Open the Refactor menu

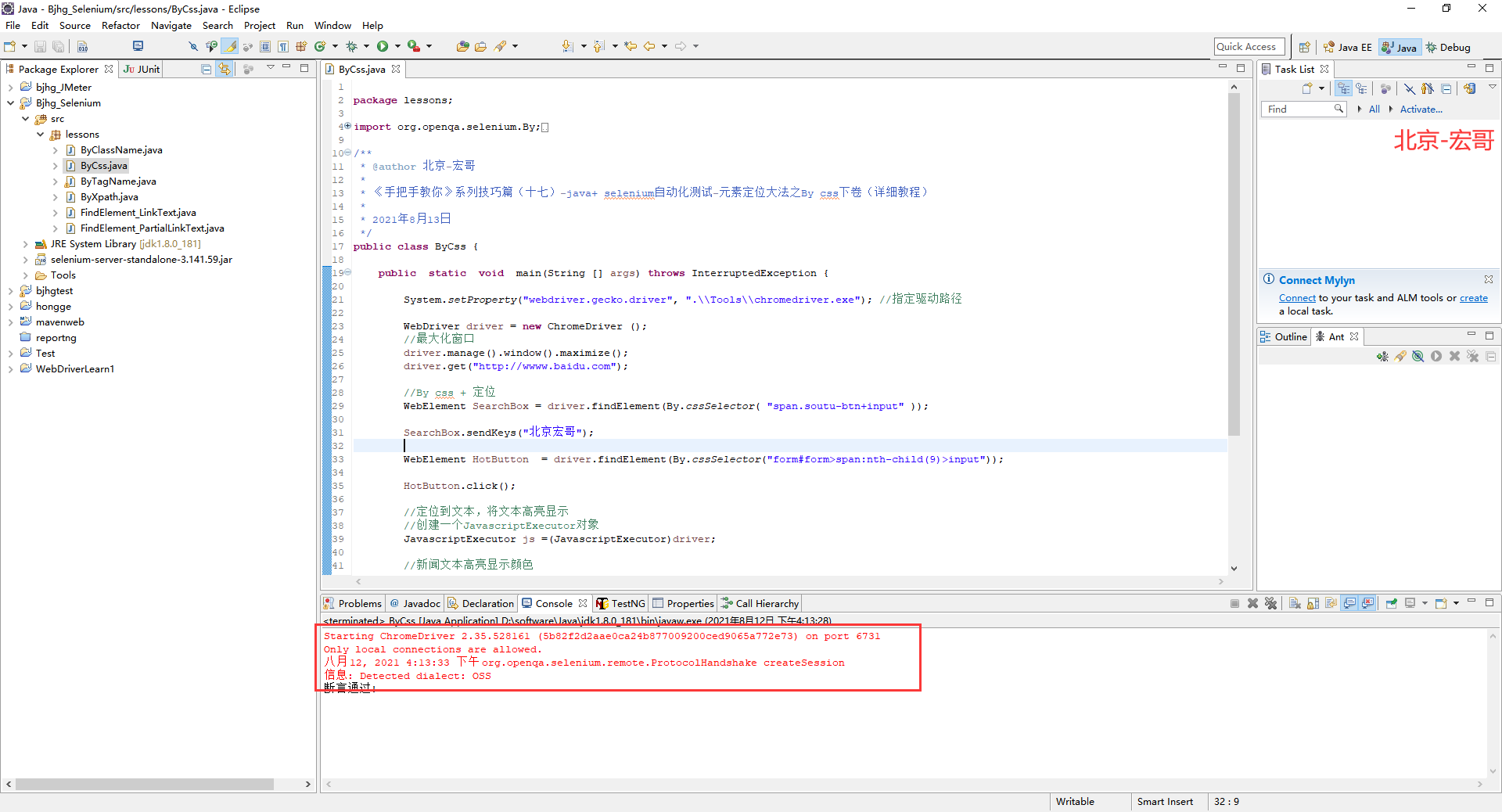pos(120,26)
